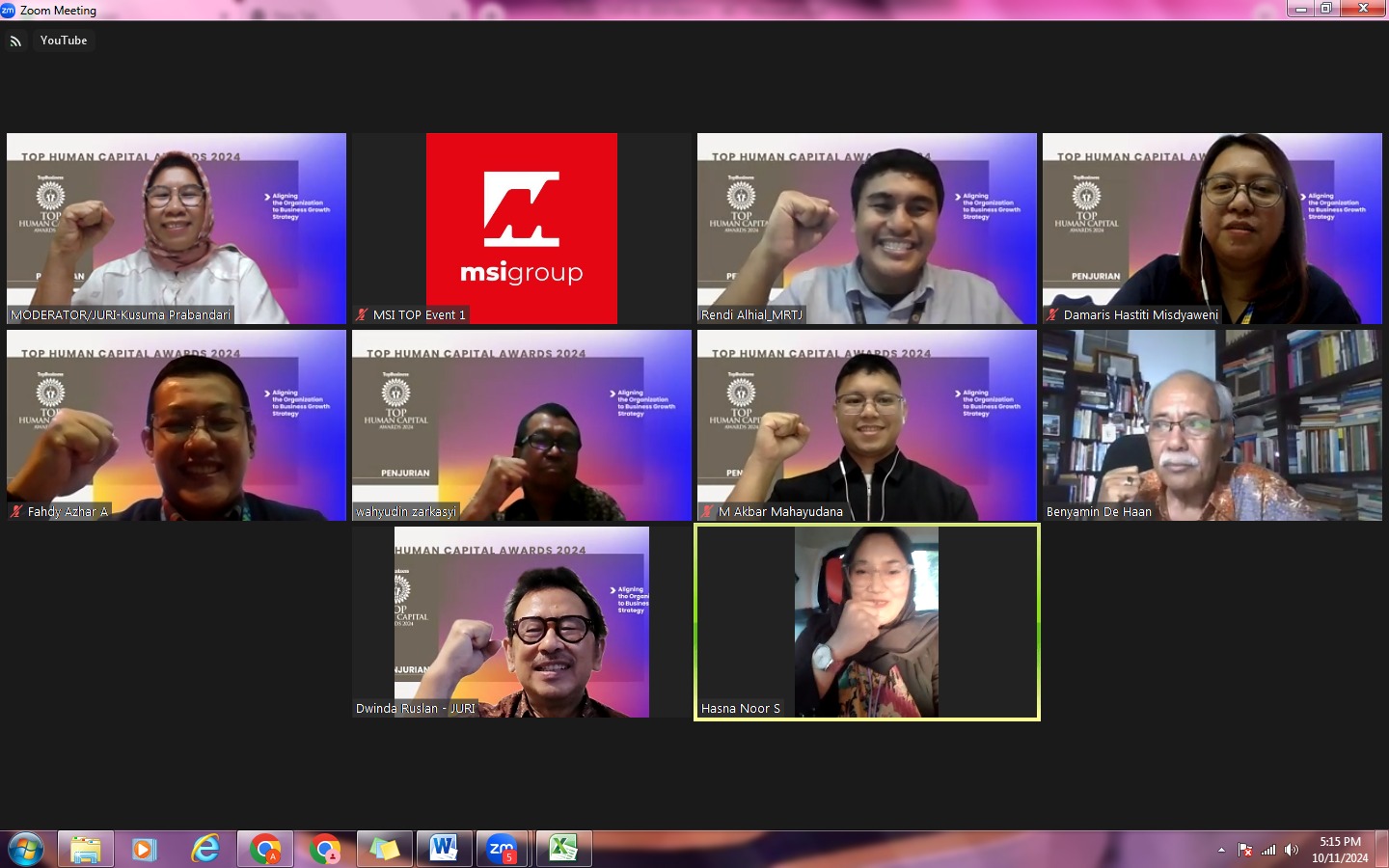Select Dwinda Ruslan - JURI video tile

(x=522, y=622)
